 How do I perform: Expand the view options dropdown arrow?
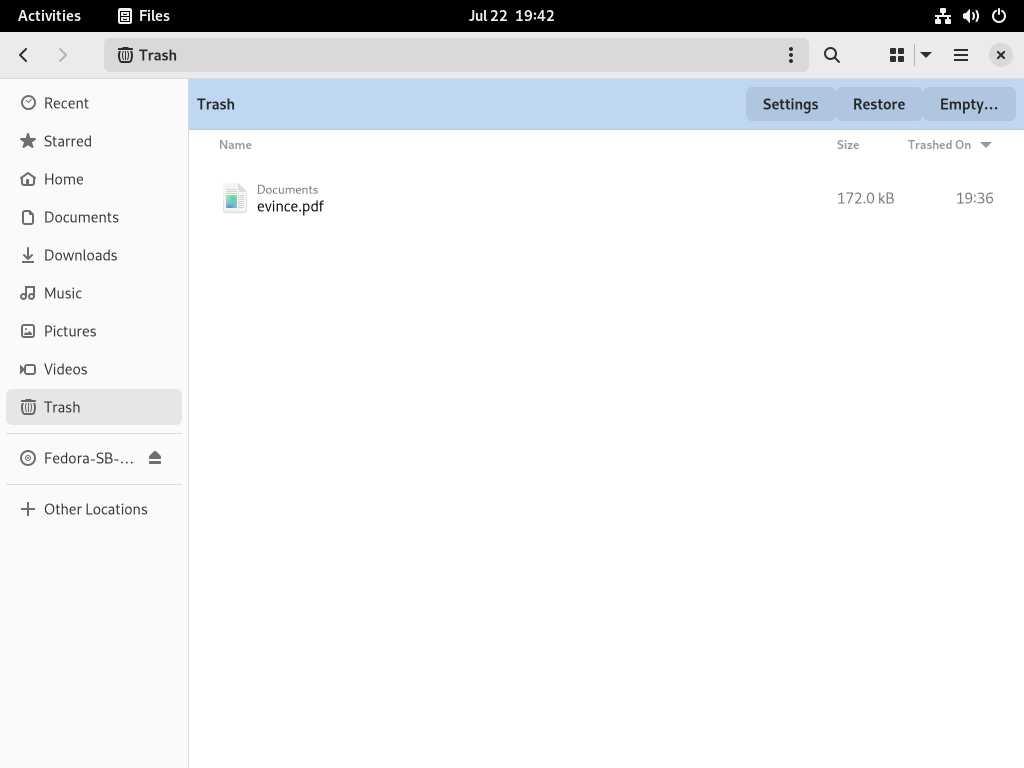[926, 55]
